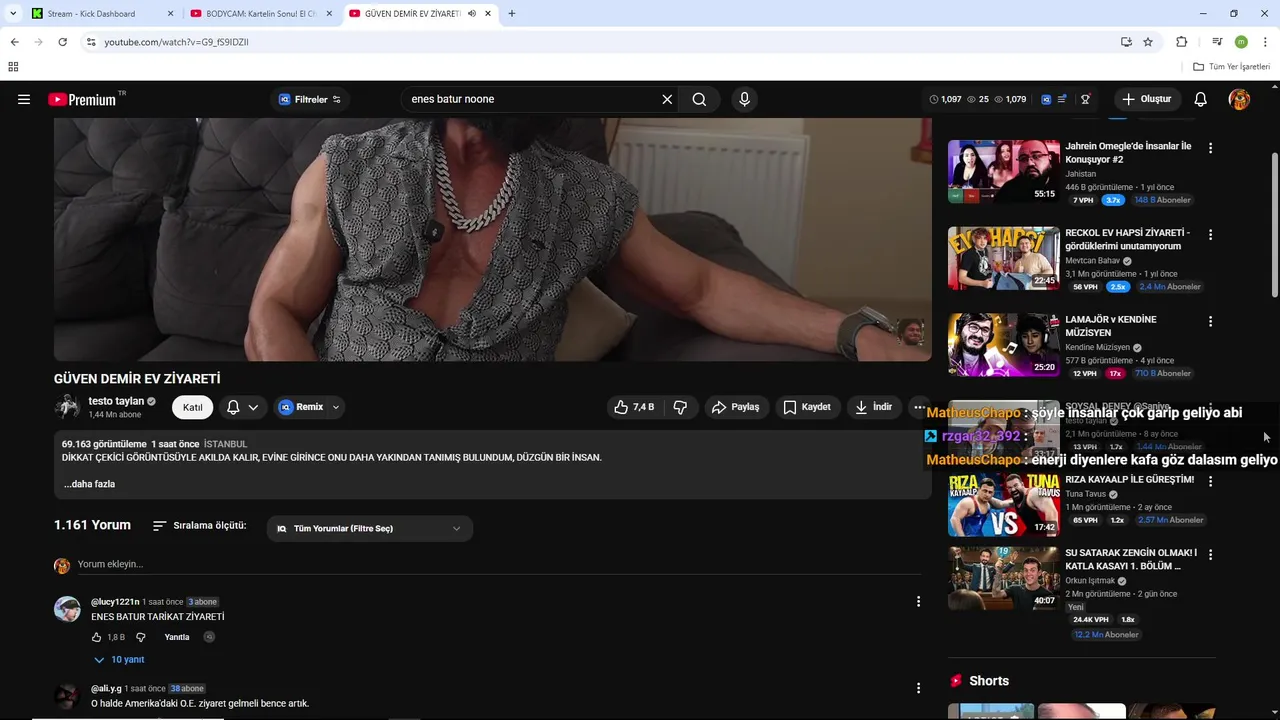This screenshot has width=1280, height=720.
Task: Open Tüm Yer İşaretleri bookmarks folder
Action: coord(1231,67)
